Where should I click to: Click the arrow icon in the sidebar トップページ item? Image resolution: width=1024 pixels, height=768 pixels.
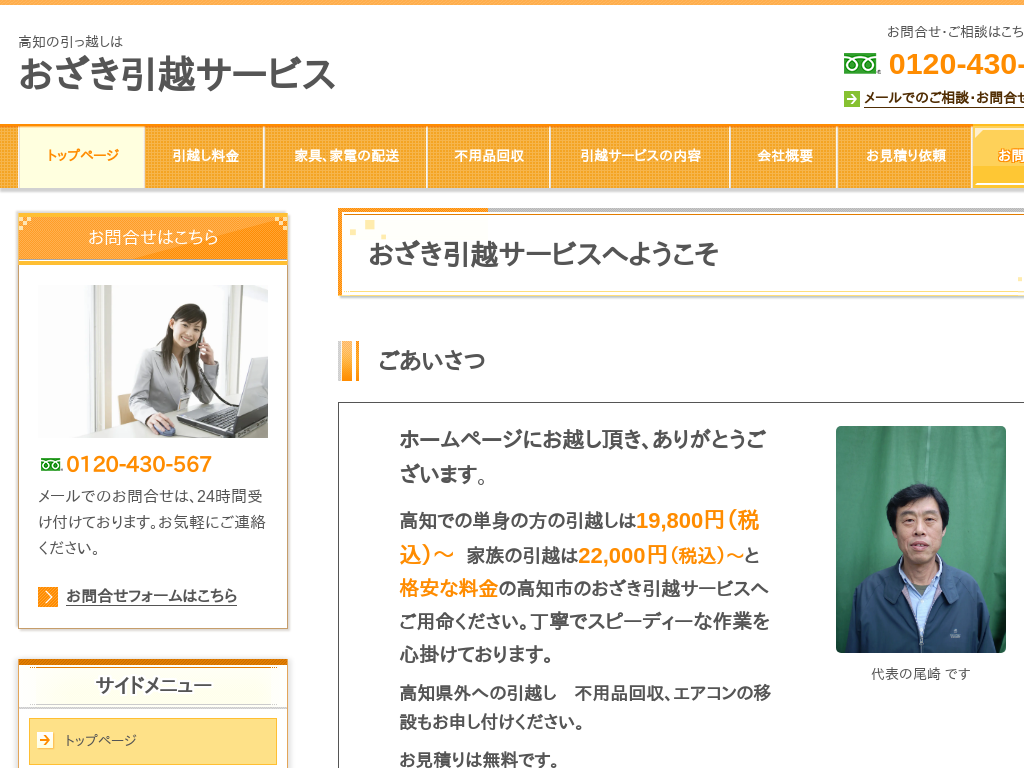click(x=45, y=741)
